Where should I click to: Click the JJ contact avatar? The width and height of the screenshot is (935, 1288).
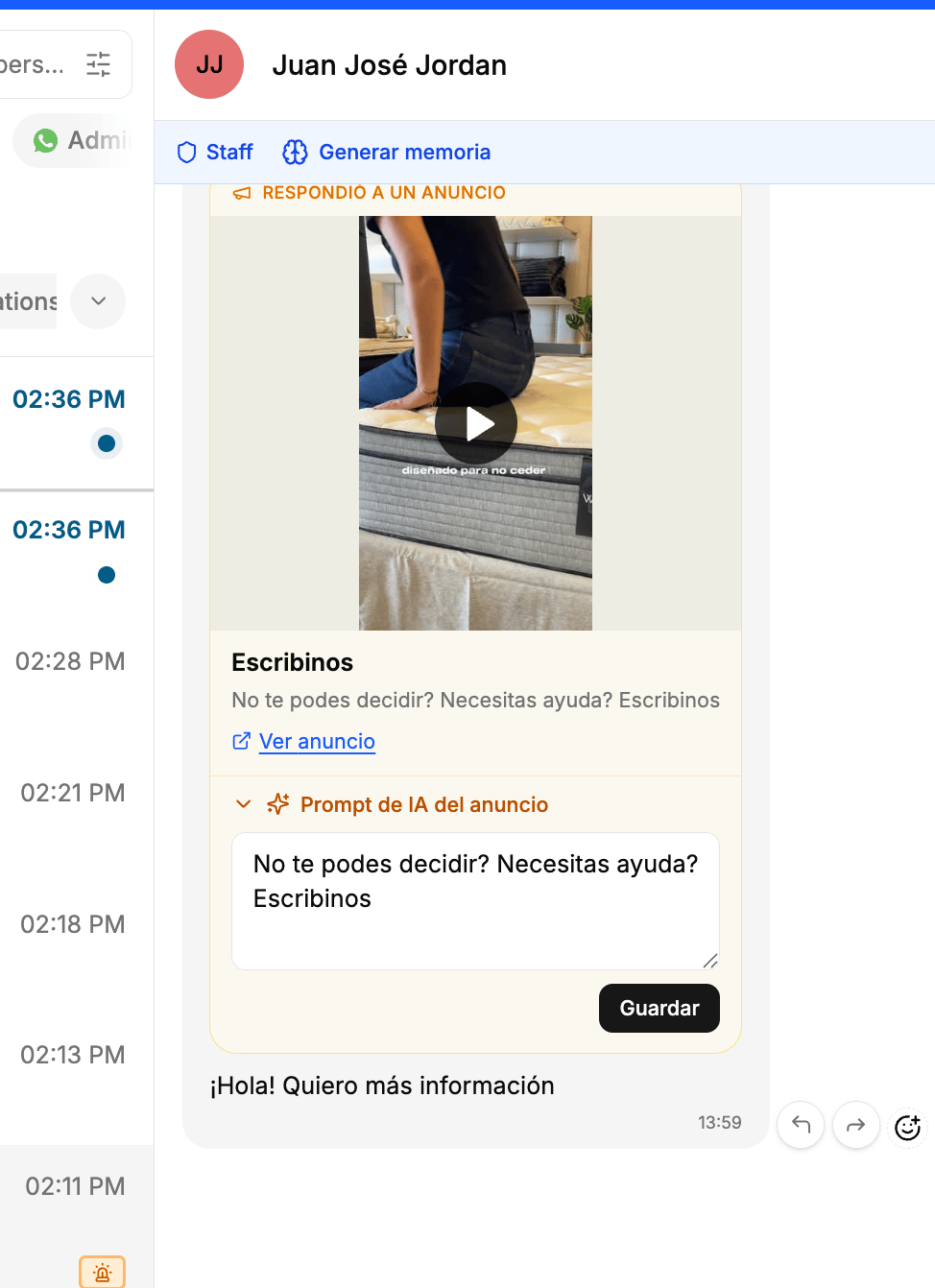(x=209, y=64)
